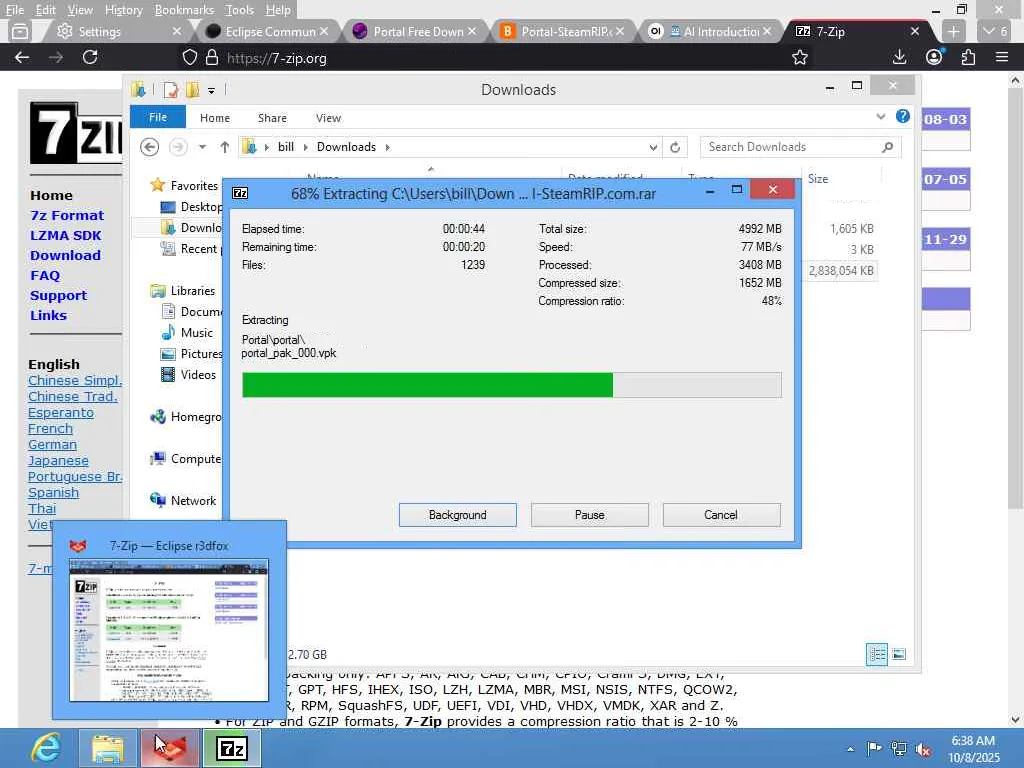Click the 7-Zip Eclipse r3dfox preview thumbnail
1024x768 pixels.
pos(168,630)
